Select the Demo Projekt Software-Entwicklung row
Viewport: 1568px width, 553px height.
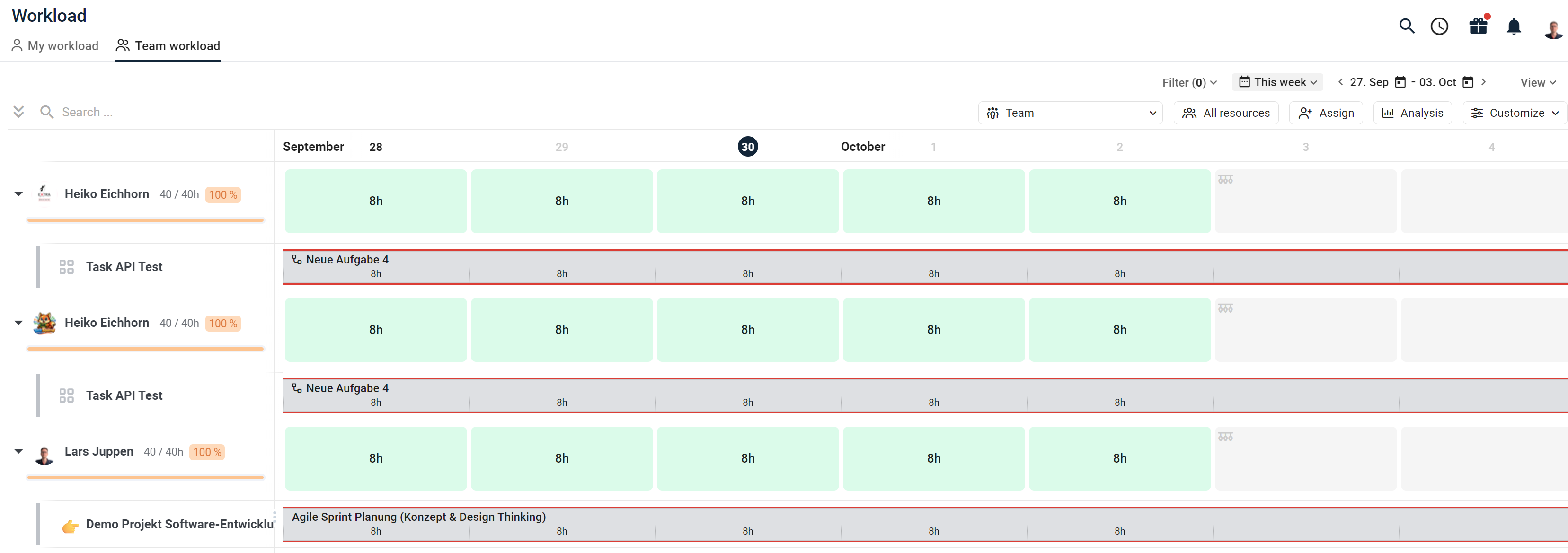pos(155,524)
